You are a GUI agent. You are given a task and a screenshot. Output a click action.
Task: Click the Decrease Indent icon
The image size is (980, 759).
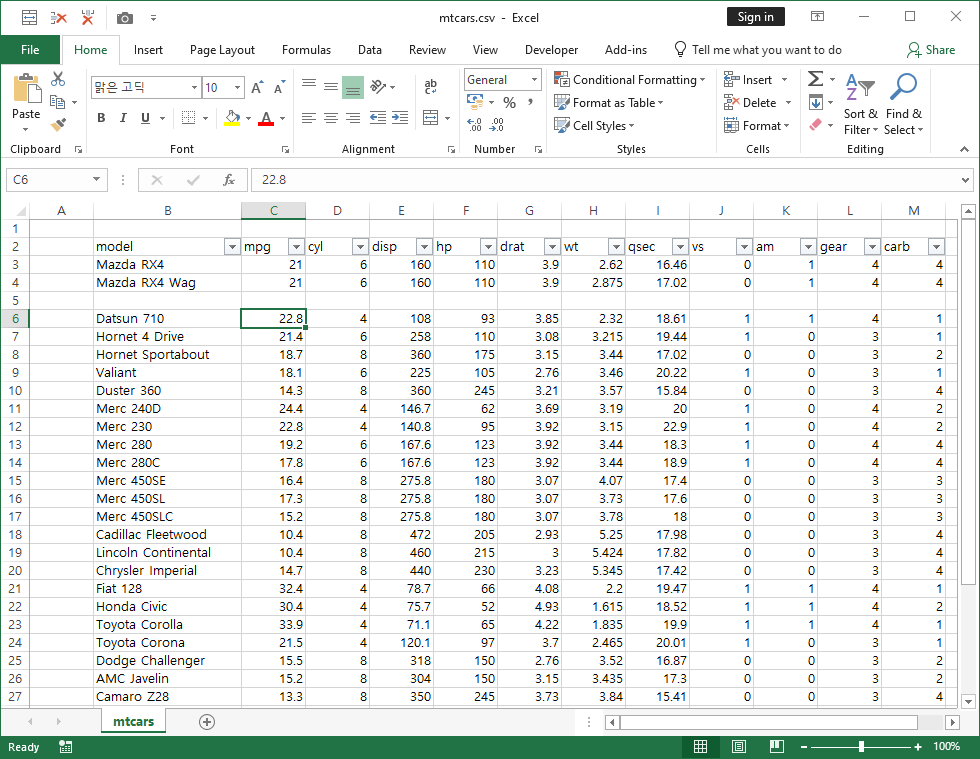[378, 118]
